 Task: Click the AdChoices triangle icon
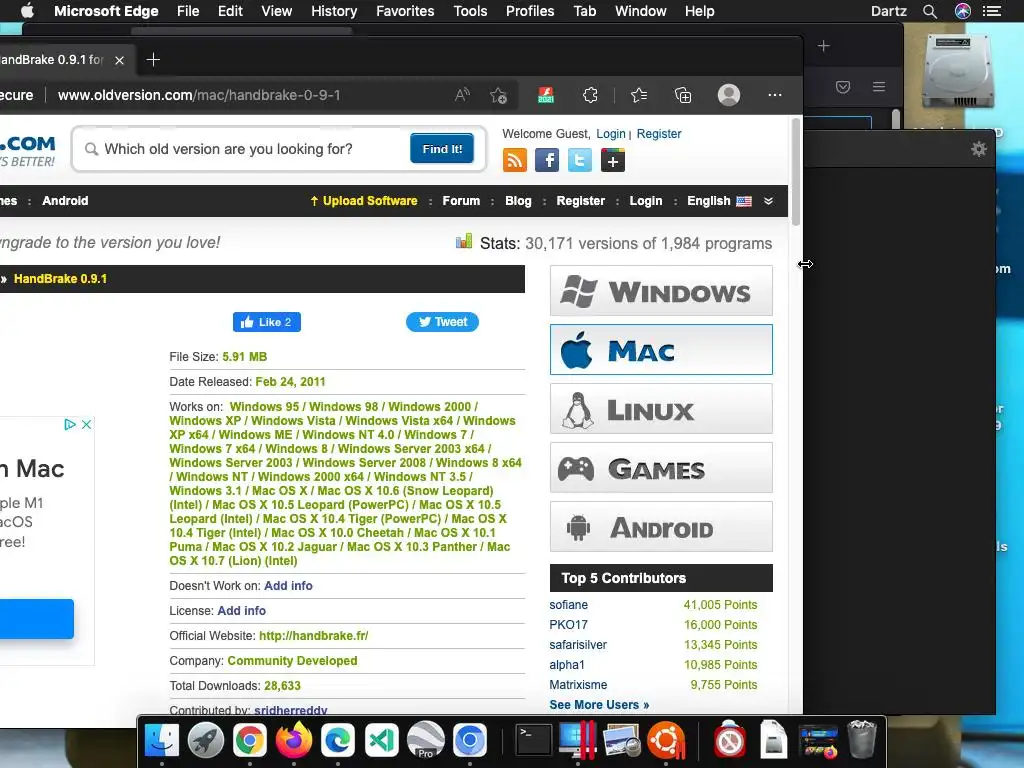(x=70, y=424)
